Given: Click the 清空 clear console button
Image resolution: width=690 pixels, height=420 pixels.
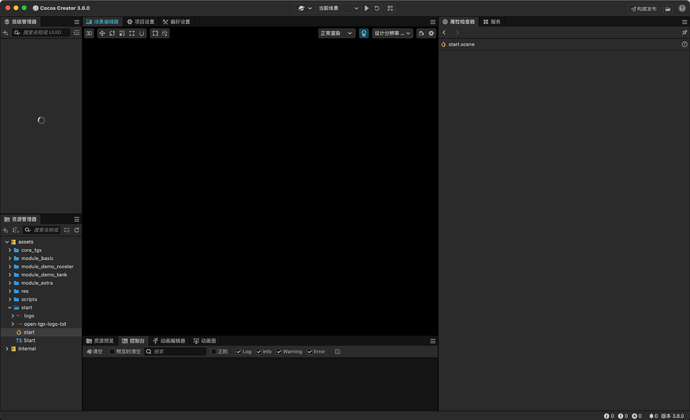Looking at the screenshot, I should pos(95,352).
